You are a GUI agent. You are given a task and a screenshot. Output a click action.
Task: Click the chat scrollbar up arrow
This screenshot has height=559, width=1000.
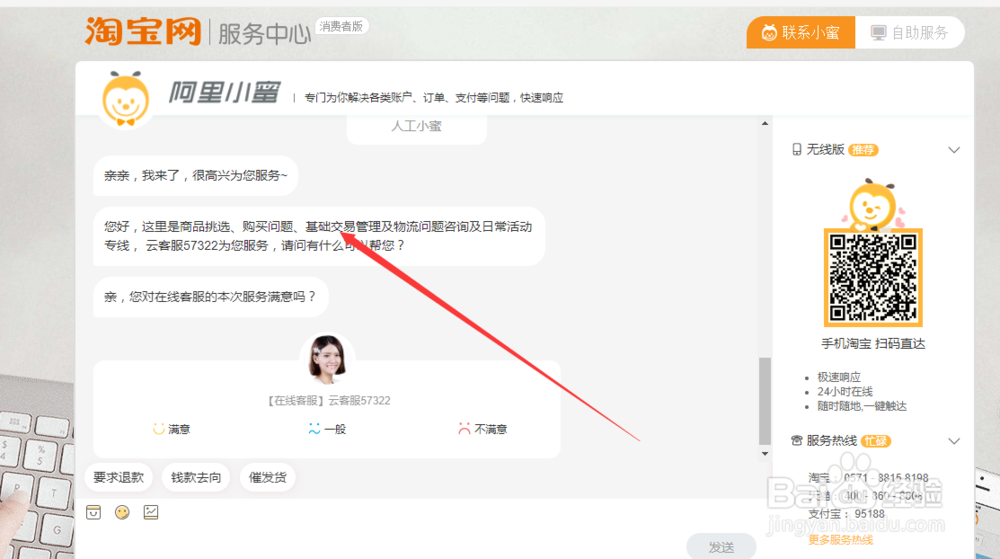[765, 123]
